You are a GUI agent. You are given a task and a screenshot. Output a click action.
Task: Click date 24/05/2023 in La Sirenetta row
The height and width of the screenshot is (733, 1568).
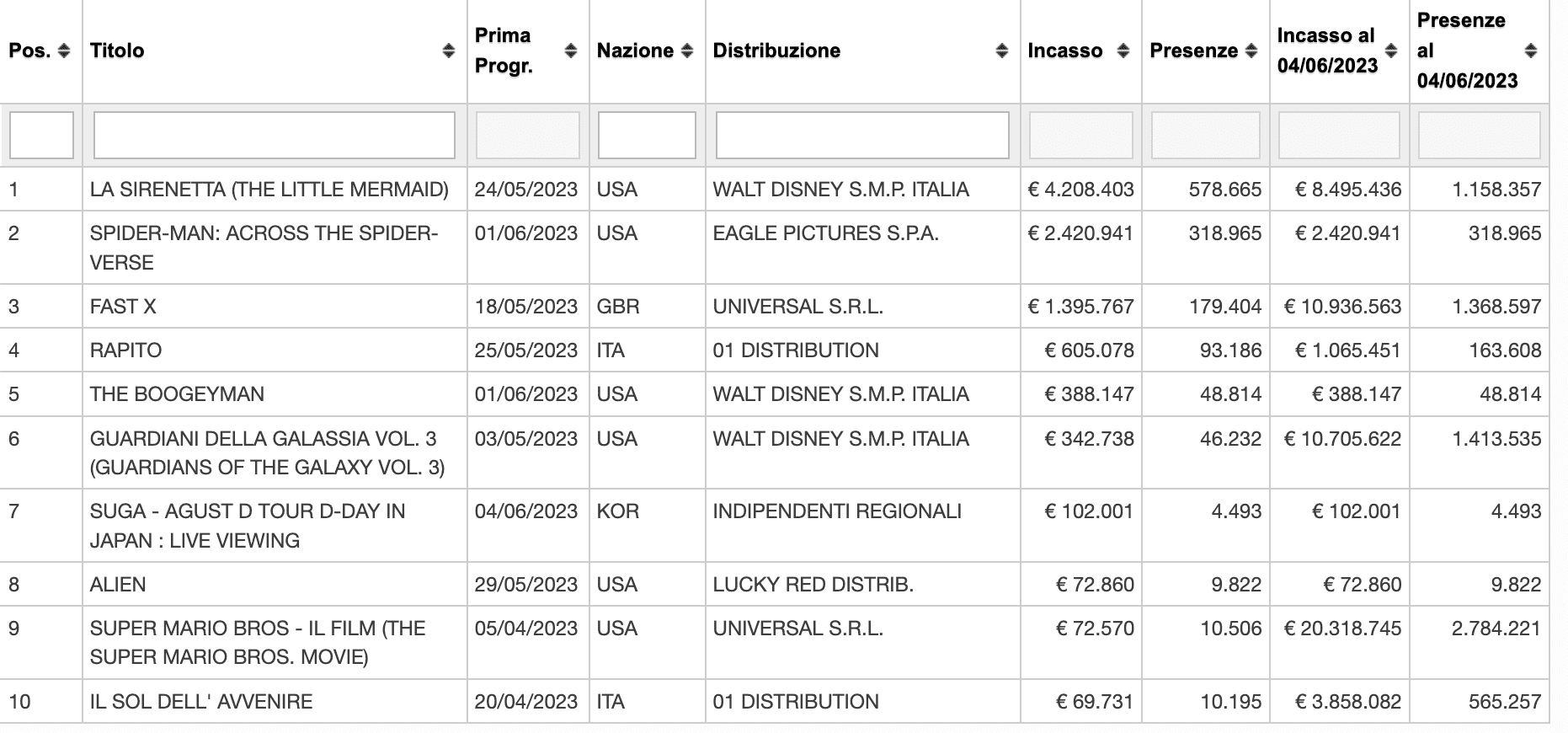click(526, 190)
